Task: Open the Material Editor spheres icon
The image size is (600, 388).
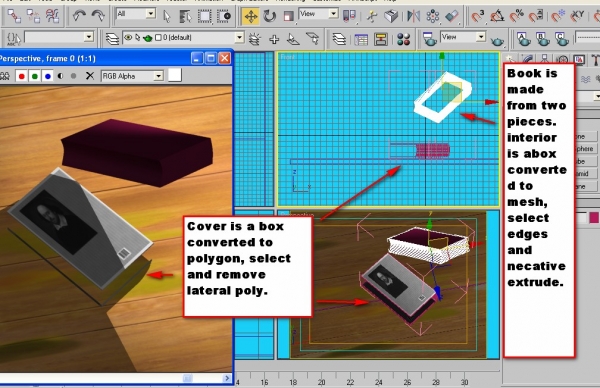Action: (x=403, y=39)
